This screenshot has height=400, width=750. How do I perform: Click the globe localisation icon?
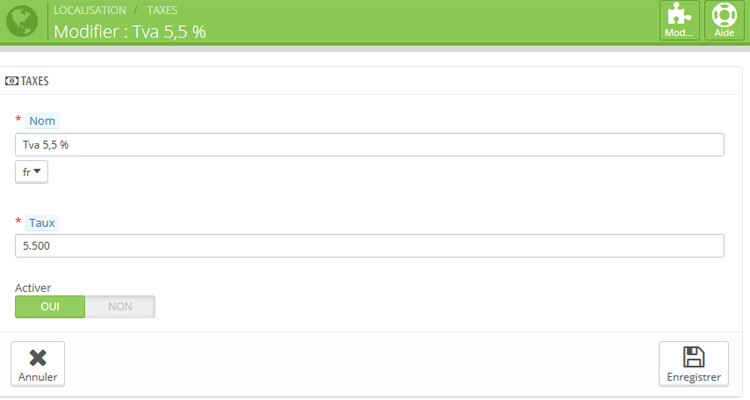[x=22, y=21]
